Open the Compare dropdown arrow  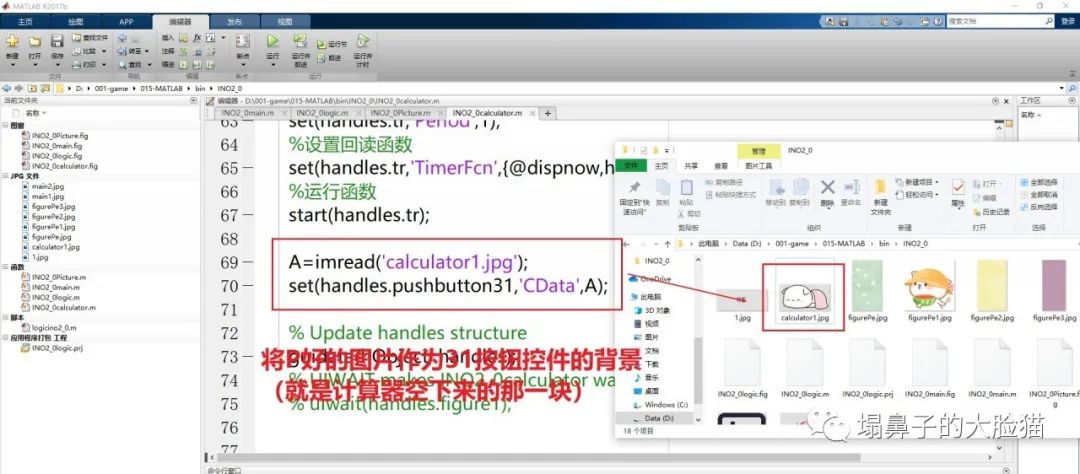point(104,51)
